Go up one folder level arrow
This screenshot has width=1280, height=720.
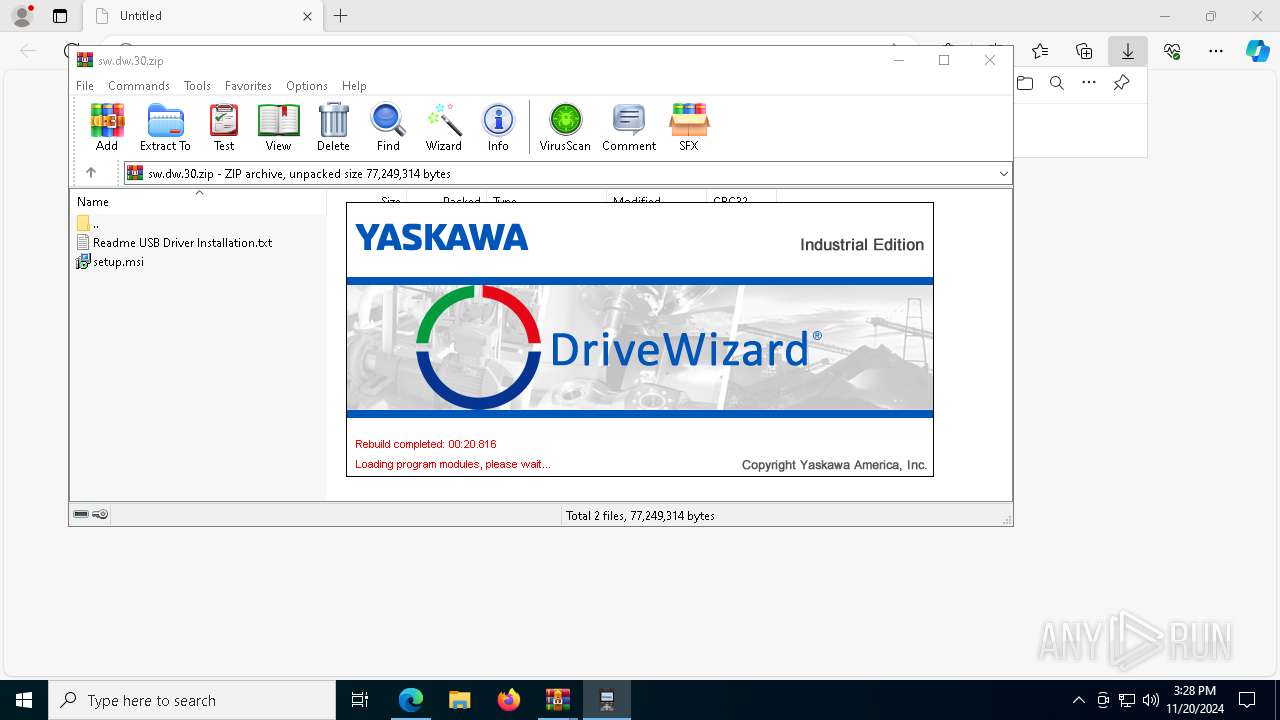click(90, 173)
